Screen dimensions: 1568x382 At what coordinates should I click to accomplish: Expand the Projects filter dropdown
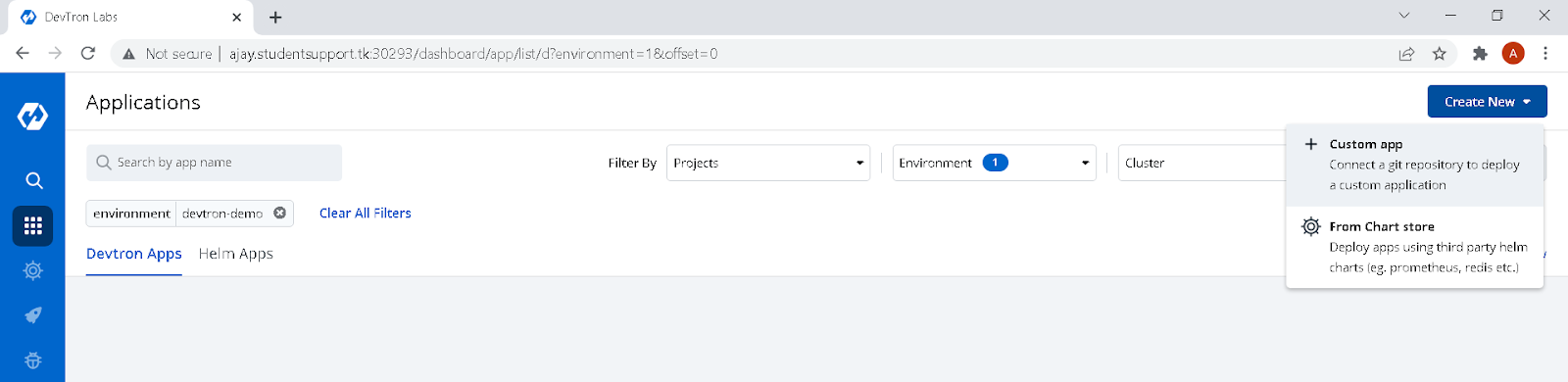768,163
